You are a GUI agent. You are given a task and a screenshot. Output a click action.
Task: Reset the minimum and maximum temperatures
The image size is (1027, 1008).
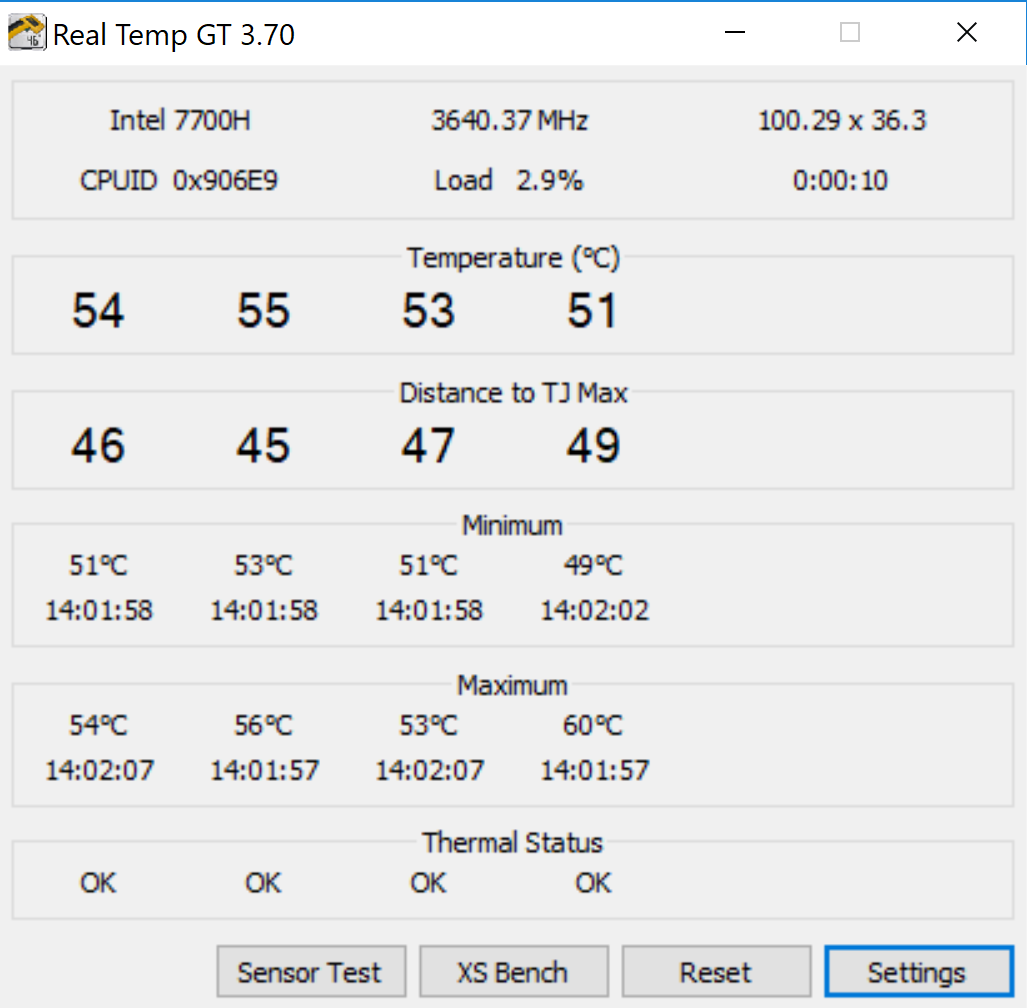click(x=715, y=972)
